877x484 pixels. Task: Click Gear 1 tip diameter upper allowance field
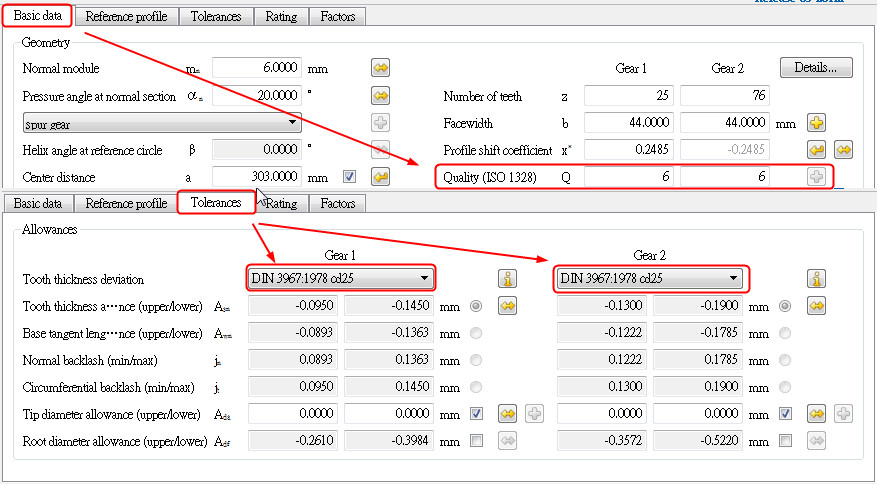point(293,414)
